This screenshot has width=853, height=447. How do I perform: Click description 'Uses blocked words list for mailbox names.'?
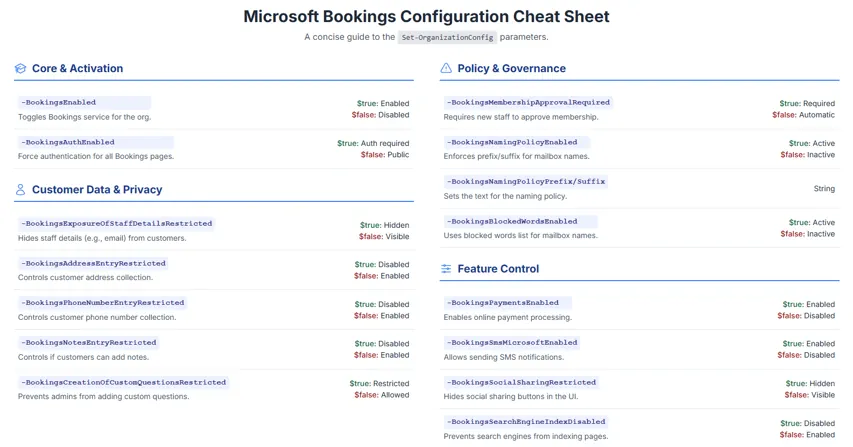521,236
